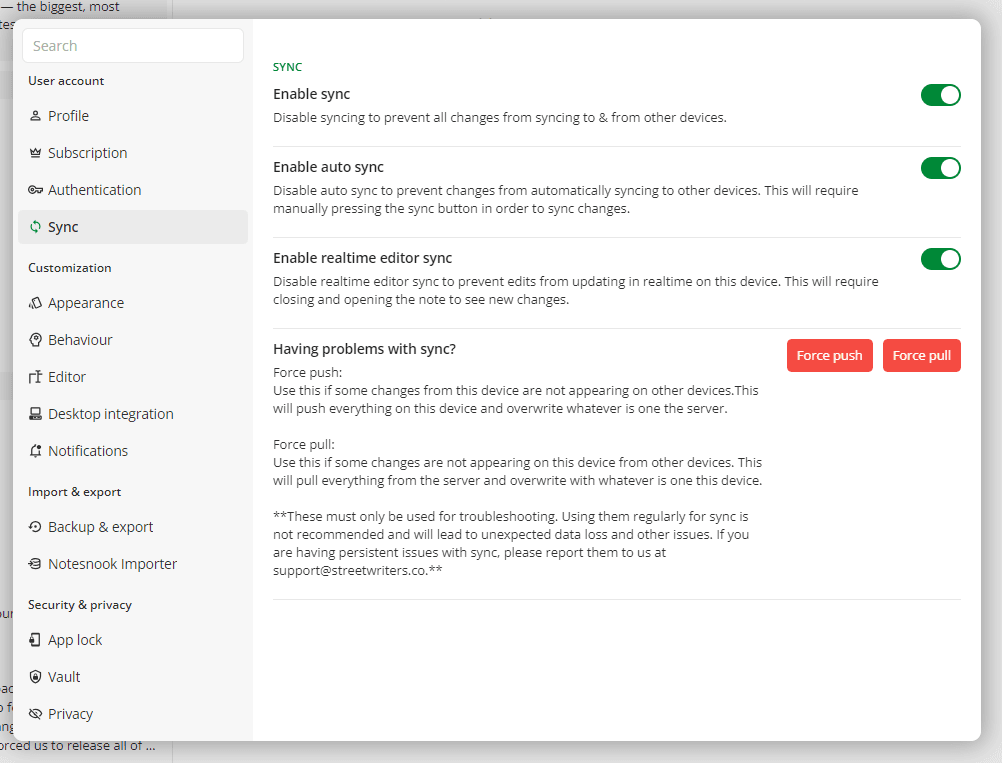
Task: Select the Profile icon in sidebar
Action: [35, 115]
